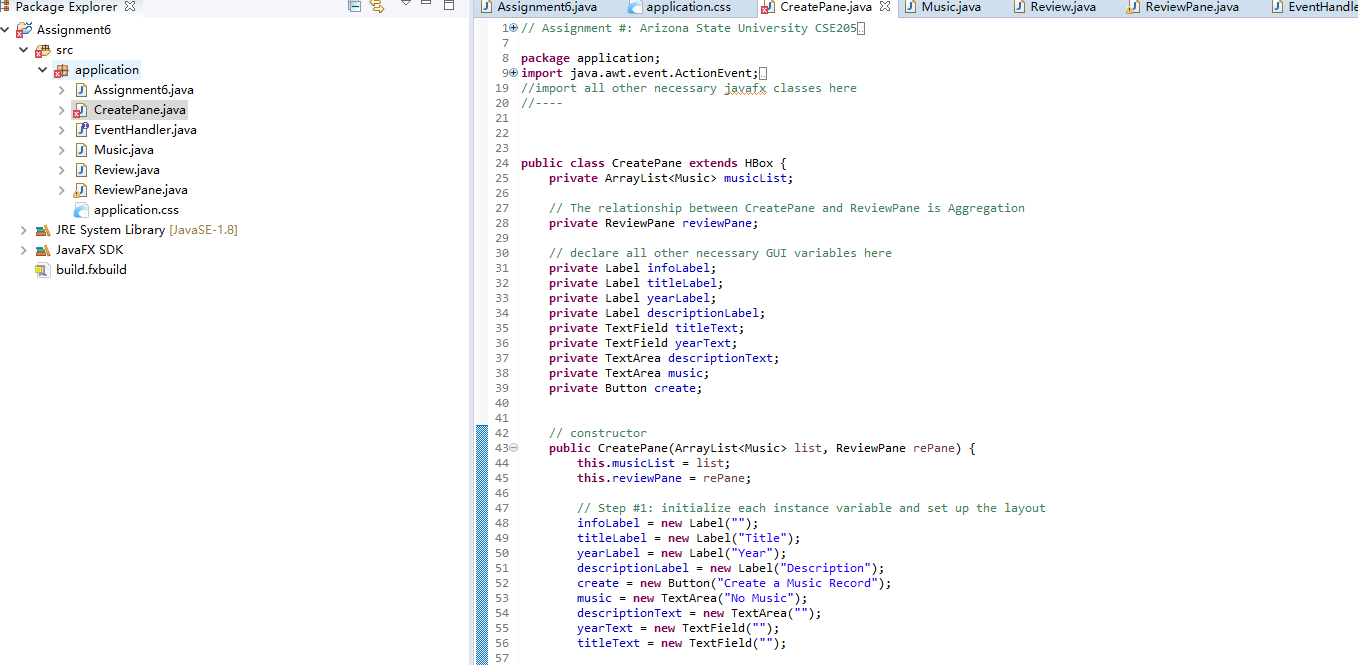Expand folded header comment at line 1
This screenshot has width=1358, height=665.
(x=513, y=28)
